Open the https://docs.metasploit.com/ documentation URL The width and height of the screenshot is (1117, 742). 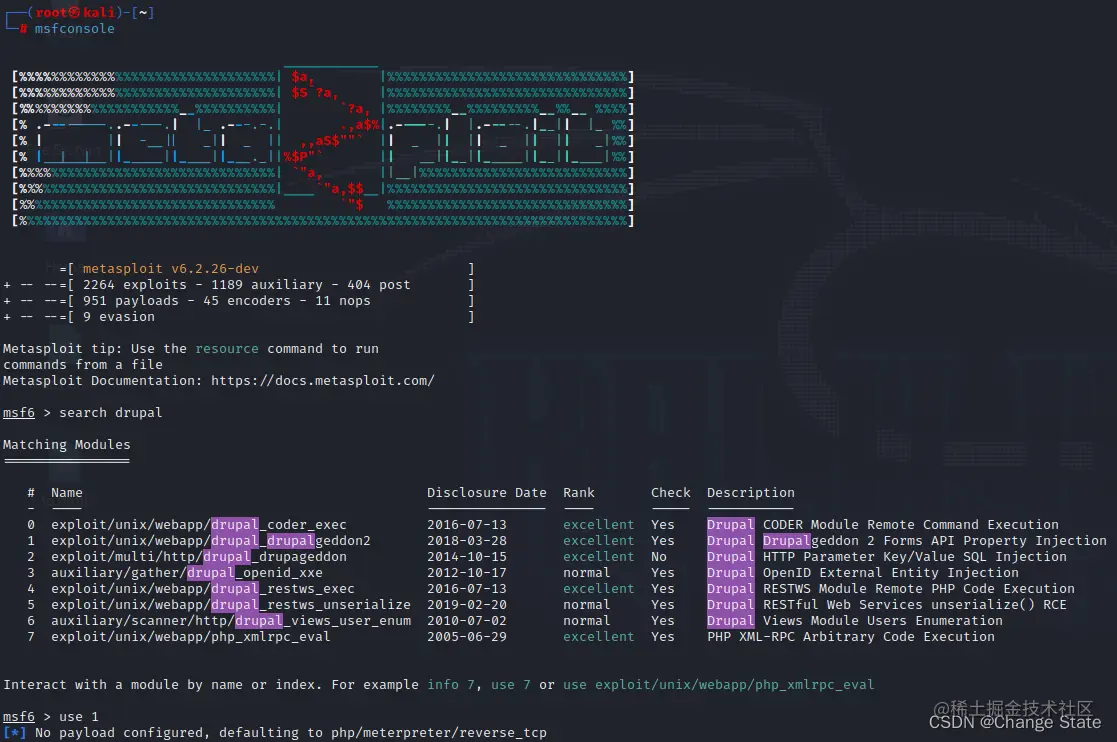(x=323, y=380)
